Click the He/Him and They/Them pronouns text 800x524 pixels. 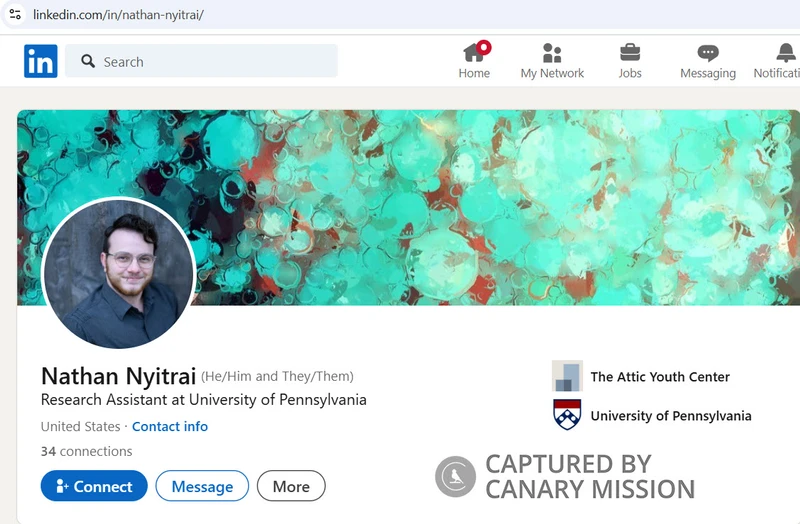[x=277, y=377]
